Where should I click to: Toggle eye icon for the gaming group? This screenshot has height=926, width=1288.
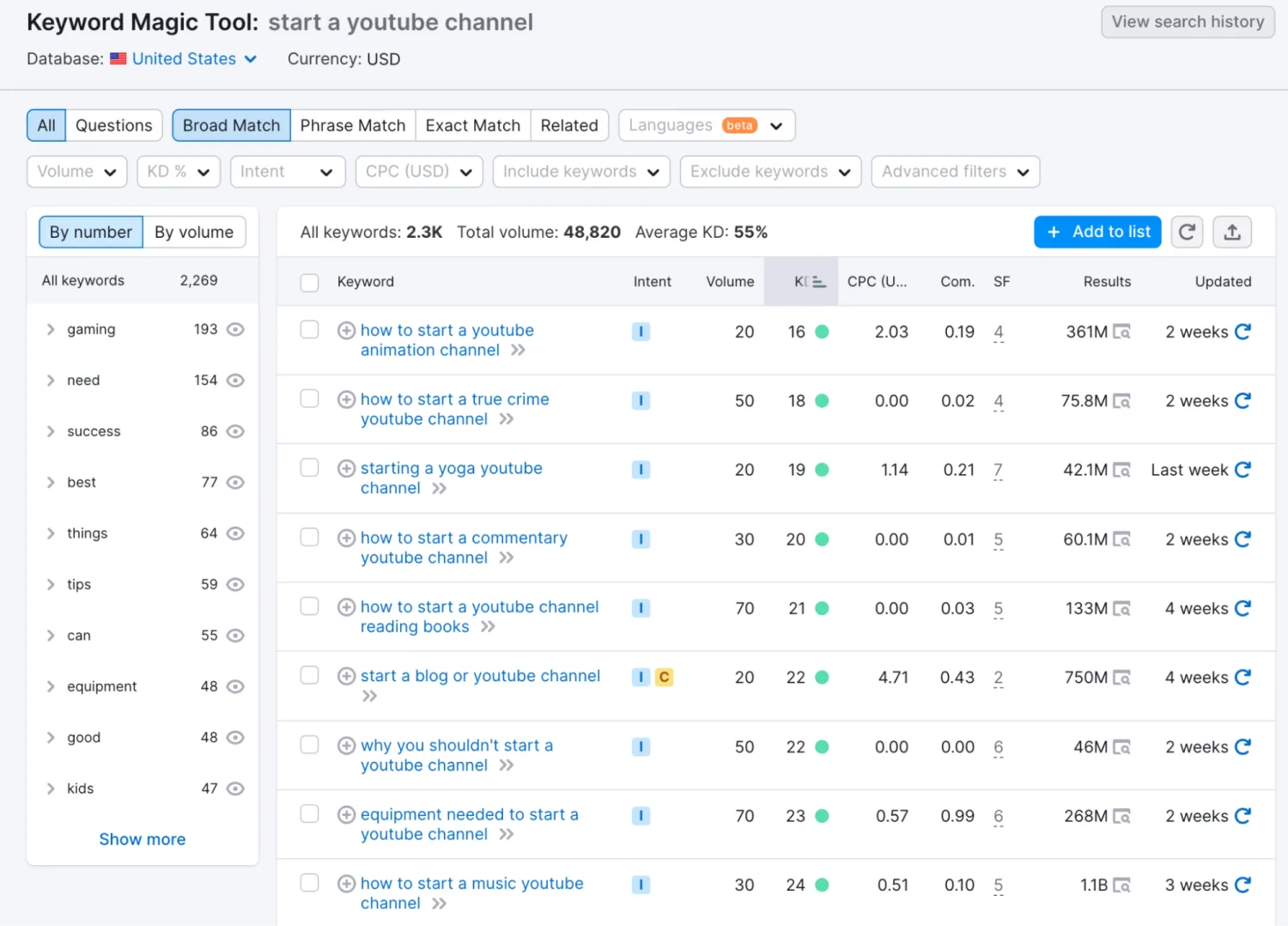235,330
